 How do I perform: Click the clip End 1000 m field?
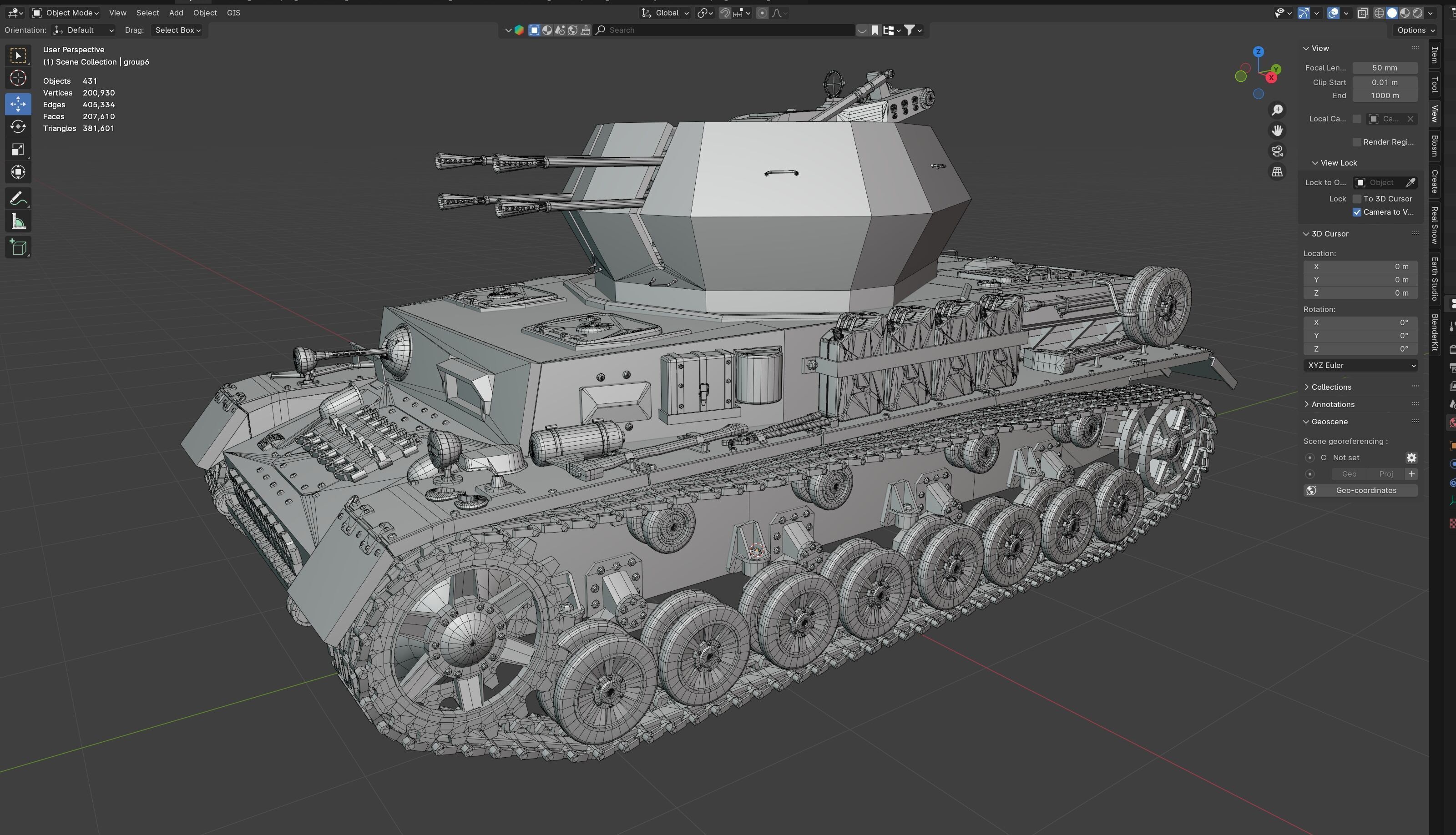(1385, 96)
